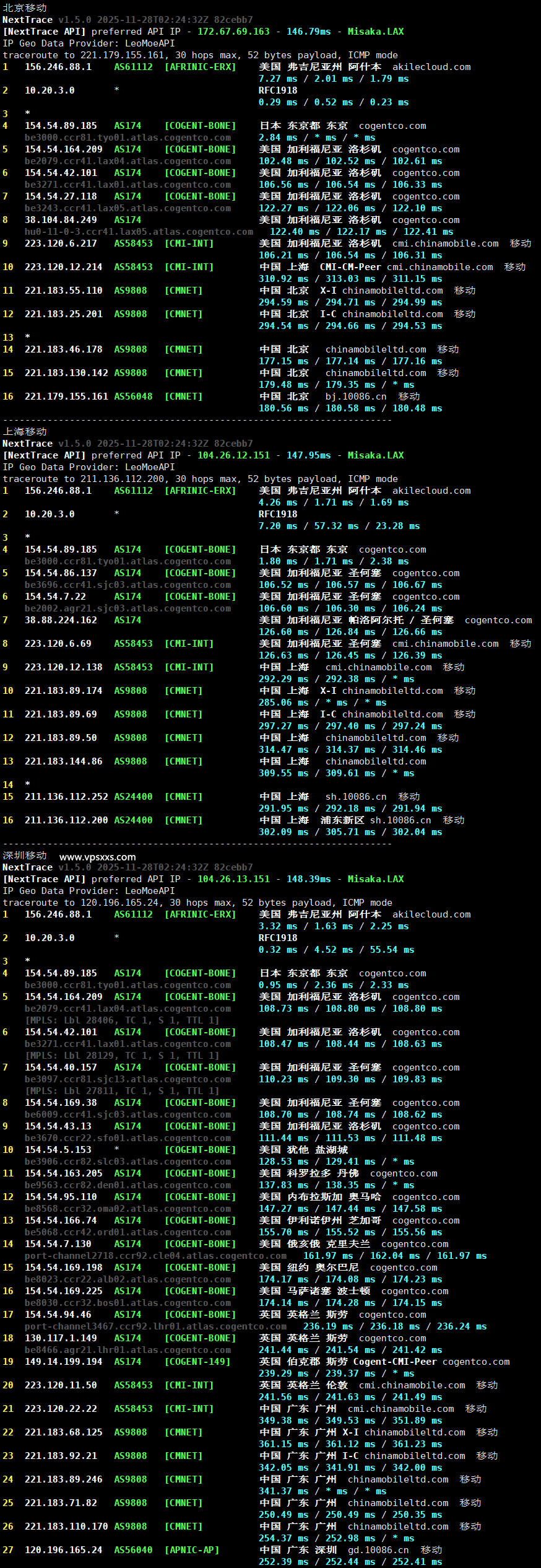541x1568 pixels.
Task: Click the 北京移动 section heading
Action: pos(25,8)
